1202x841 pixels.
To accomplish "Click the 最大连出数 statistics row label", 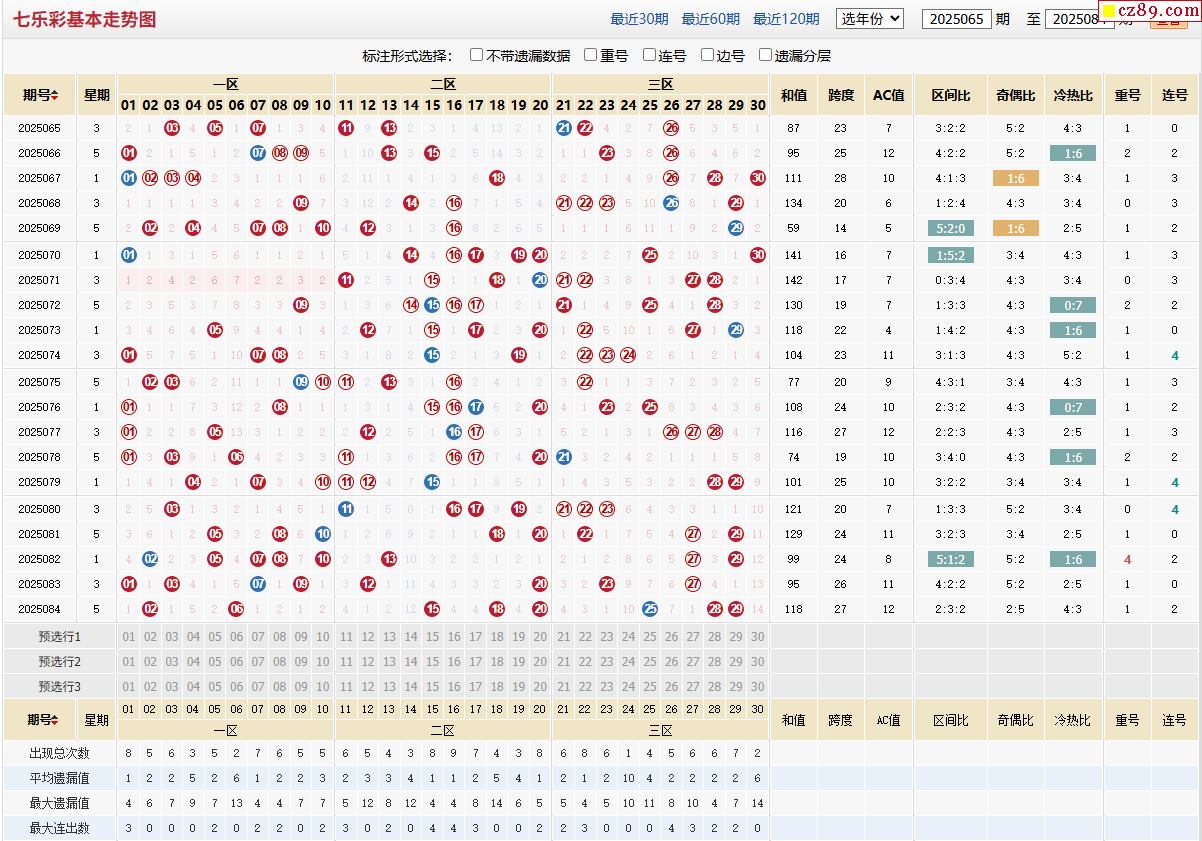I will [60, 828].
